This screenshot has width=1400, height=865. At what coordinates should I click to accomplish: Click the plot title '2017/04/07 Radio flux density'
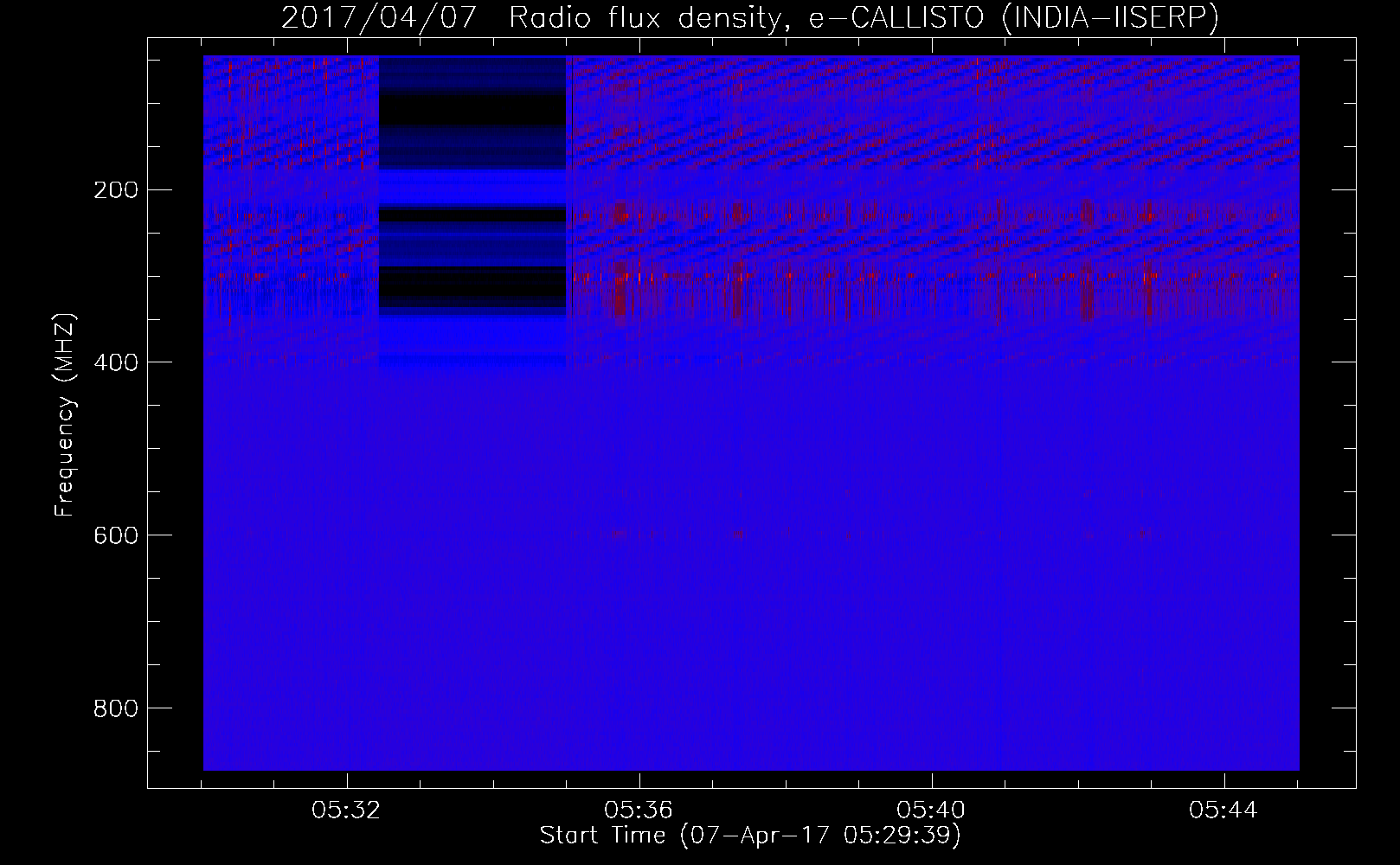pos(749,17)
